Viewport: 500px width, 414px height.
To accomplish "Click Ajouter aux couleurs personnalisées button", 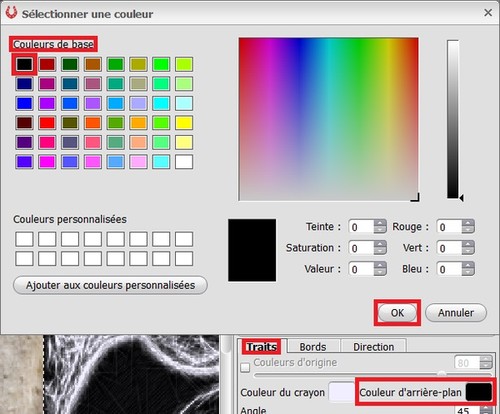I will point(110,285).
